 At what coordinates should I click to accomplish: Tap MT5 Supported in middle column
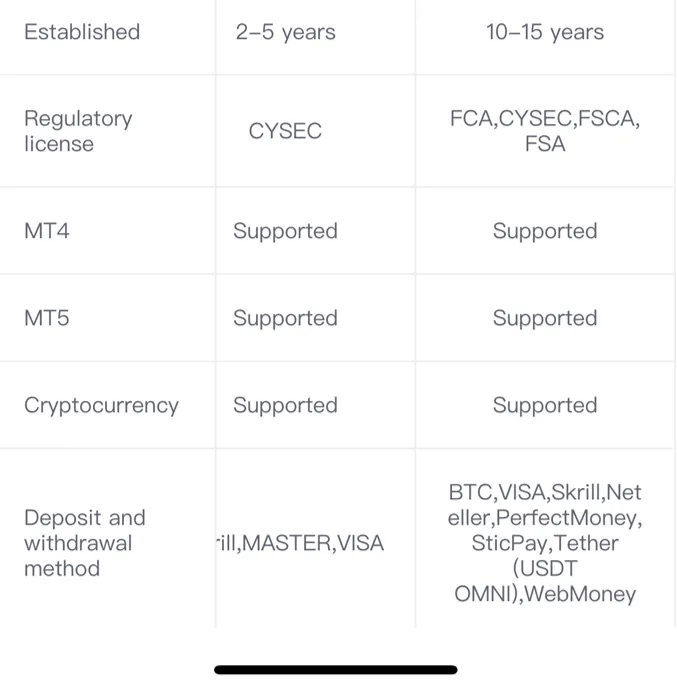click(285, 319)
